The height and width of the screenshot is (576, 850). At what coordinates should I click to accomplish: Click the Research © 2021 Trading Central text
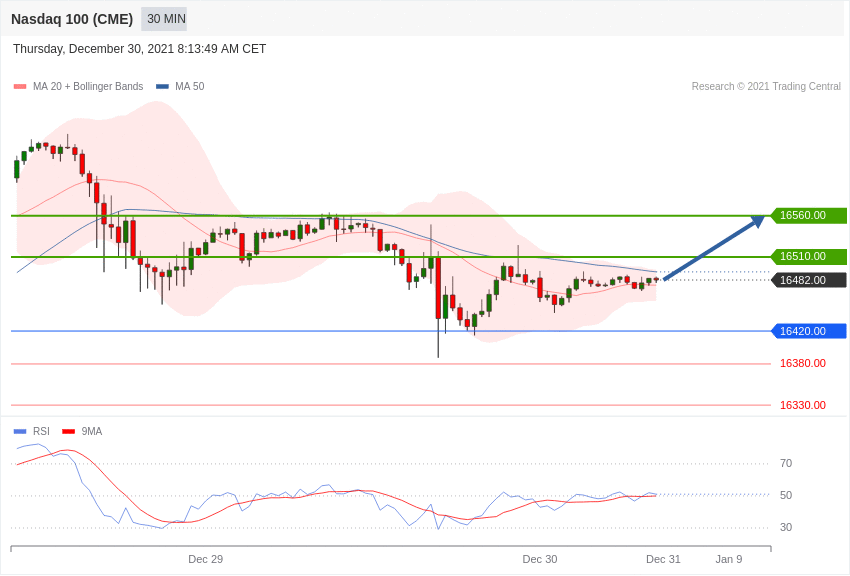coord(766,86)
